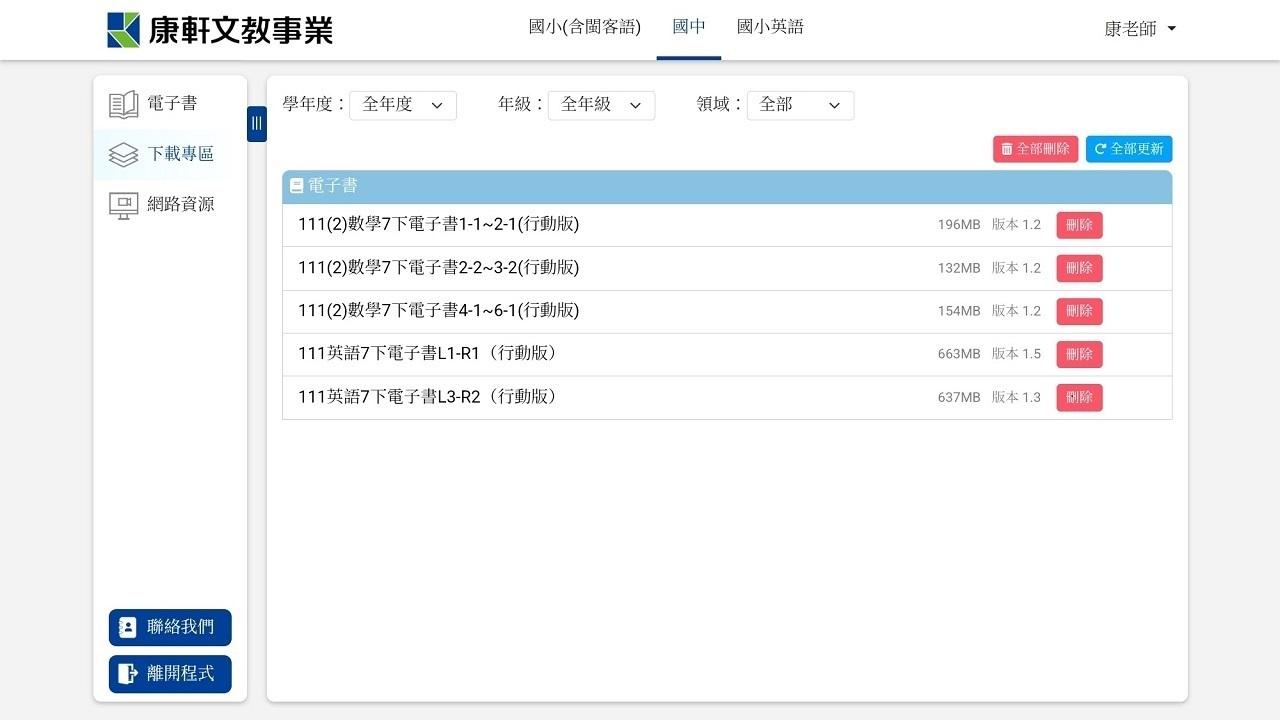Select row 111英語7下電子書L1-R1(行動版)
This screenshot has width=1280, height=720.
[x=727, y=354]
